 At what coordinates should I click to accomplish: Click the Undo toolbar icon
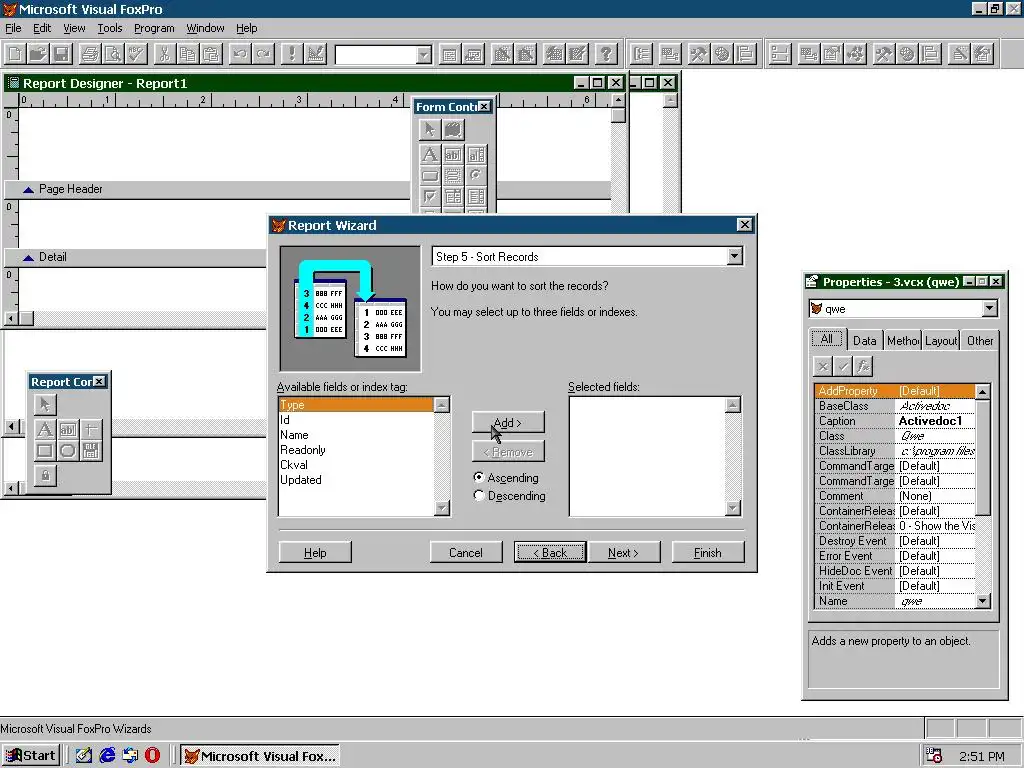pos(240,54)
